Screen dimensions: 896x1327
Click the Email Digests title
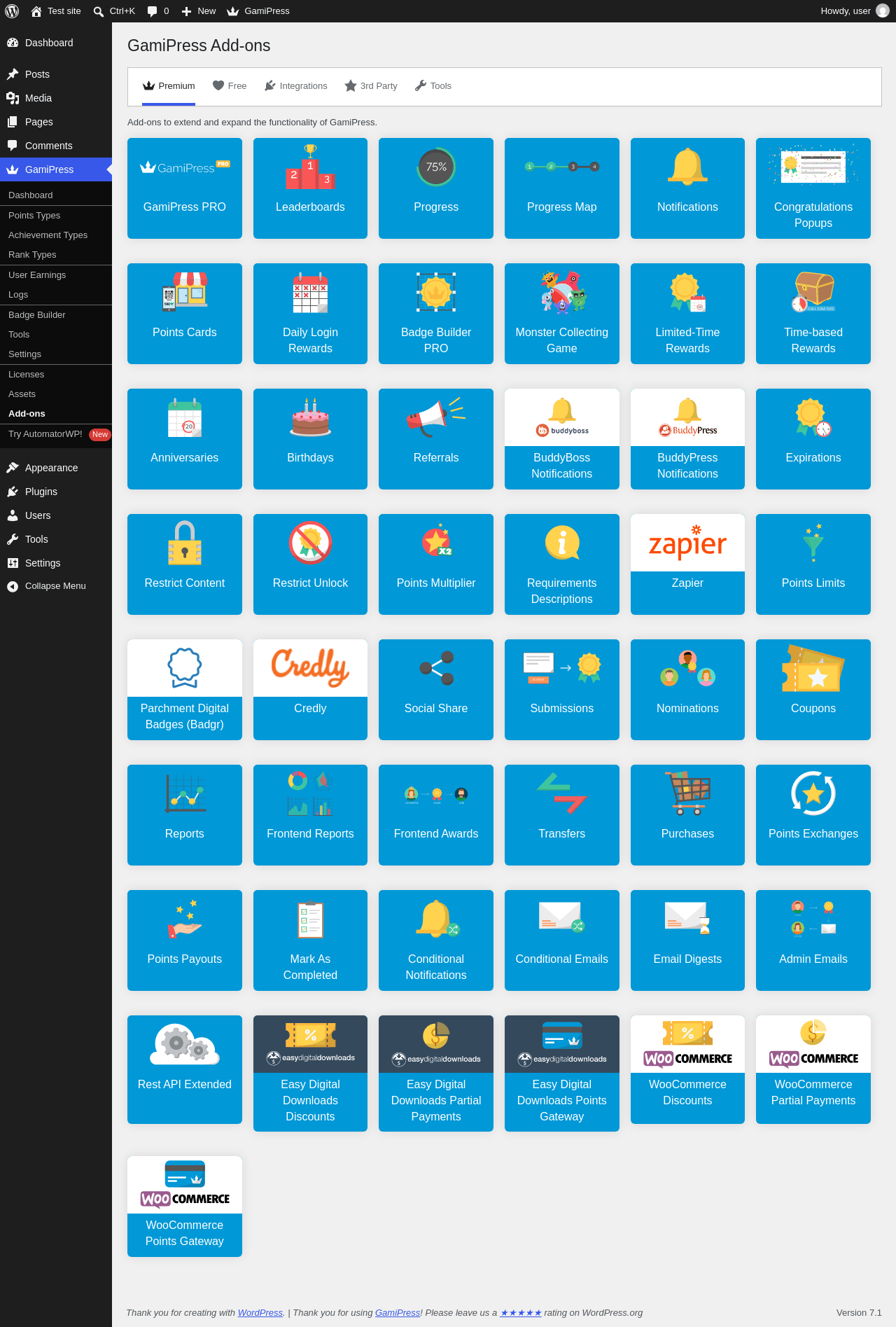tap(687, 959)
